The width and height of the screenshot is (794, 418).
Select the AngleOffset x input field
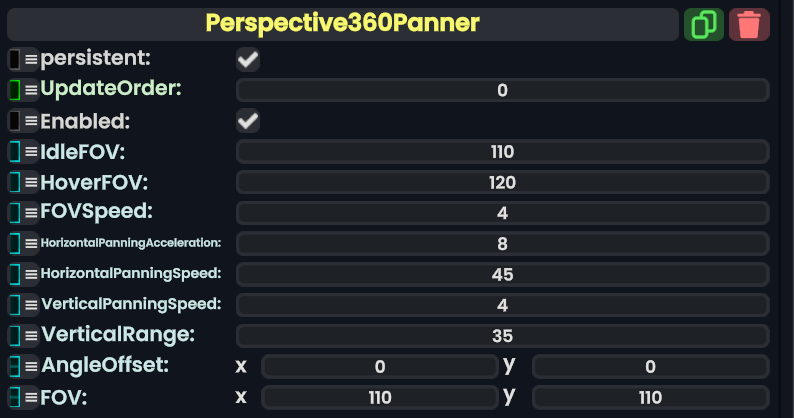[x=379, y=367]
